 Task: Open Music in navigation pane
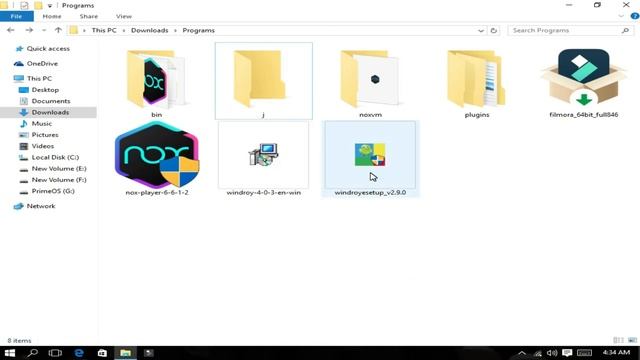pos(42,123)
